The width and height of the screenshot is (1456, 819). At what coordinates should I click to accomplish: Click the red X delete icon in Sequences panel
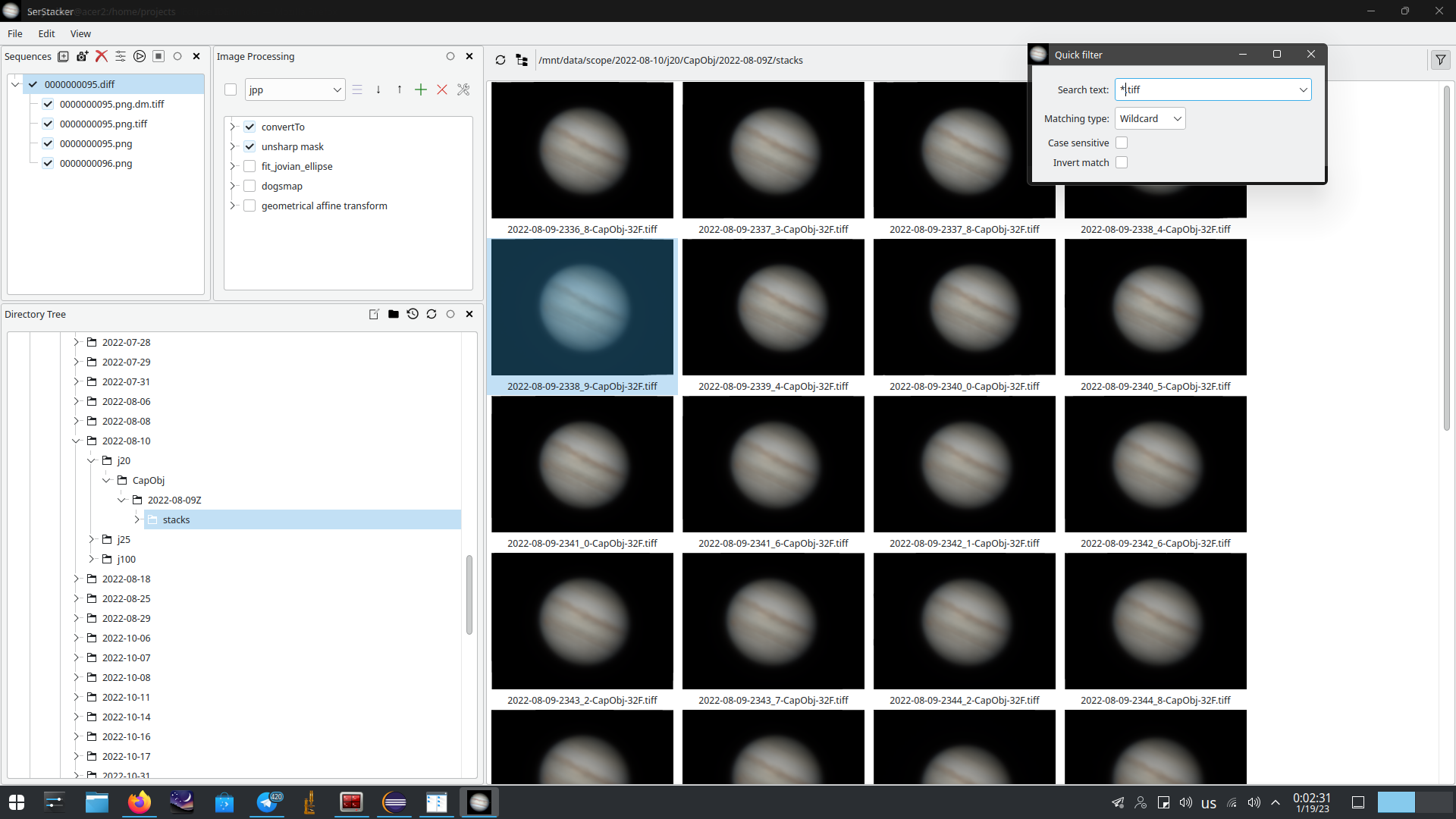[101, 56]
